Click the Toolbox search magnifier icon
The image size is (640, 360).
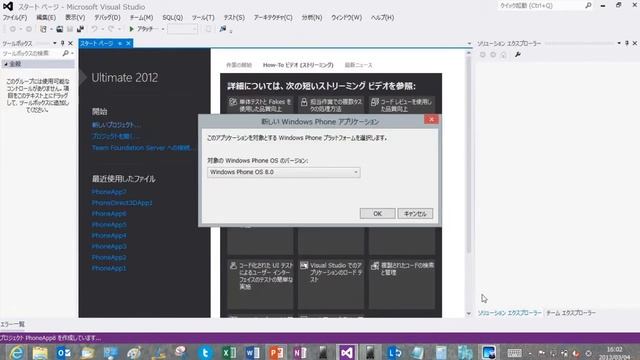point(65,53)
